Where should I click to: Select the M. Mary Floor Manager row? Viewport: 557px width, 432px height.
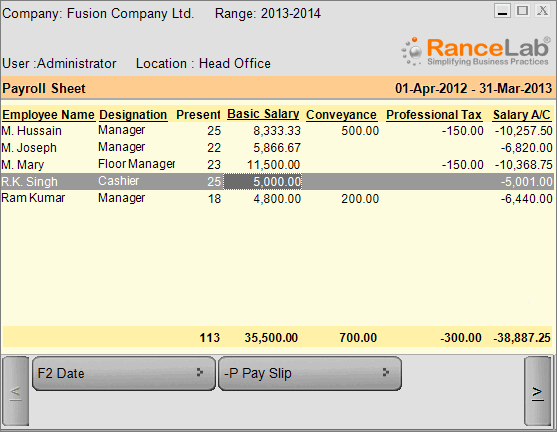point(277,164)
